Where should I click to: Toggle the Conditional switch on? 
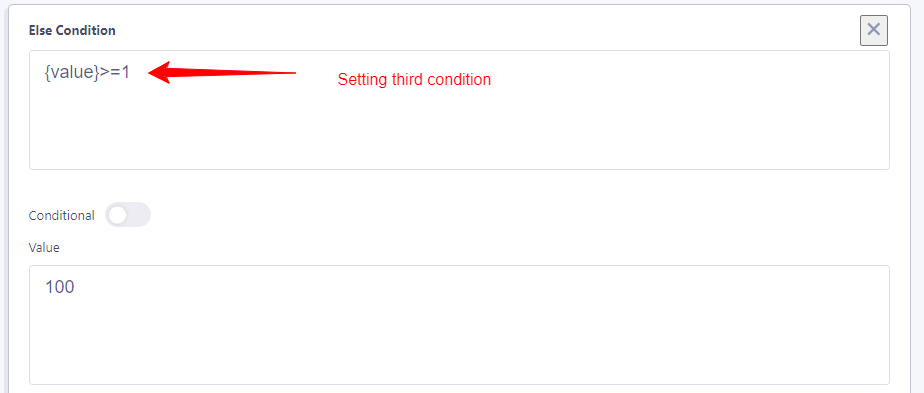[128, 215]
